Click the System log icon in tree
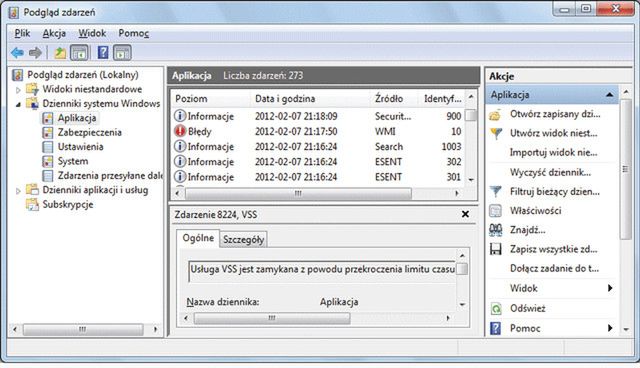The height and width of the screenshot is (368, 640). coord(48,161)
